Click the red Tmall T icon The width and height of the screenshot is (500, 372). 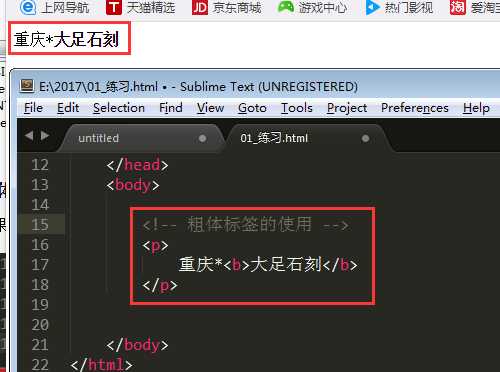[x=114, y=7]
